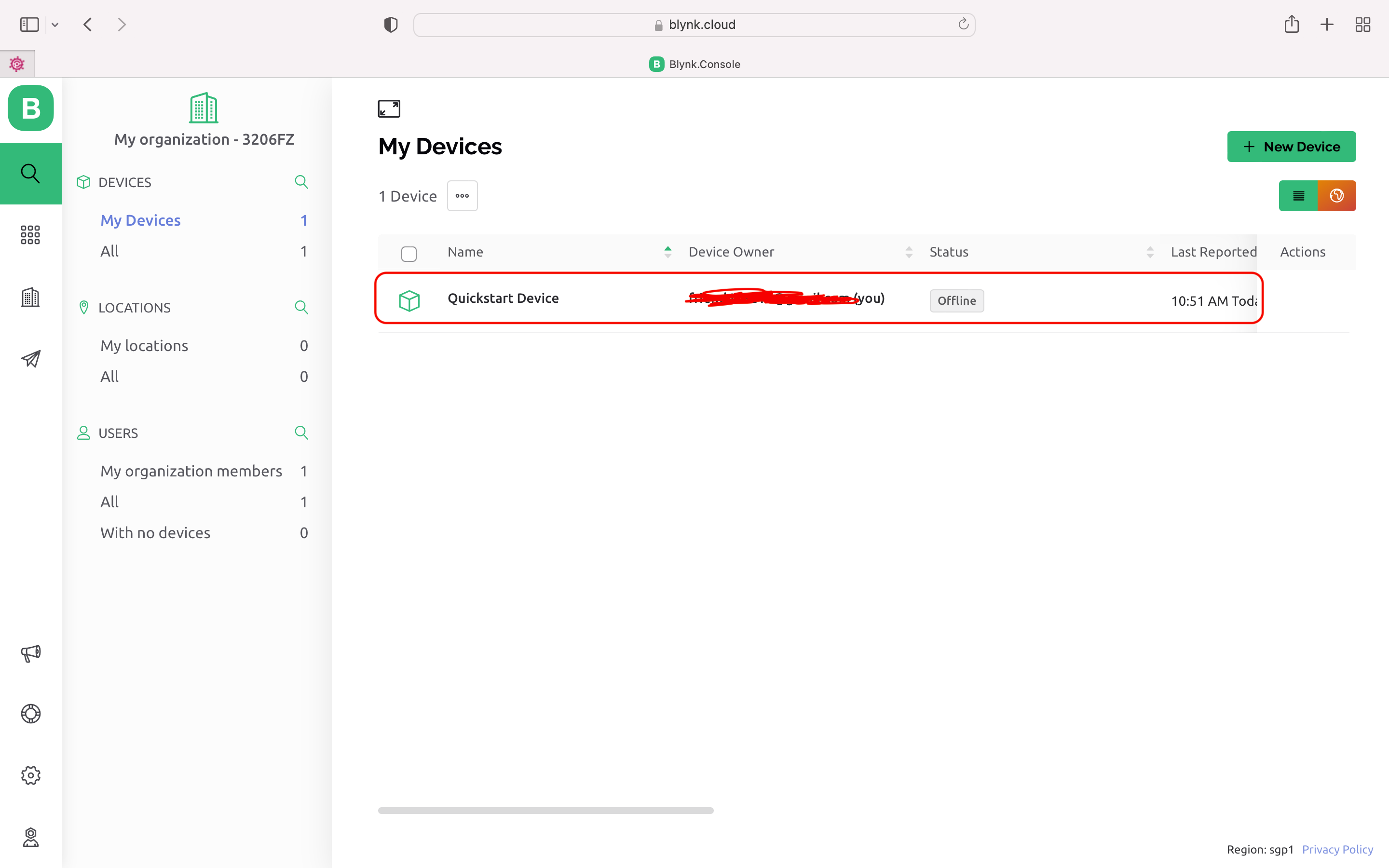Click the Blynk.Console tab

[x=694, y=64]
